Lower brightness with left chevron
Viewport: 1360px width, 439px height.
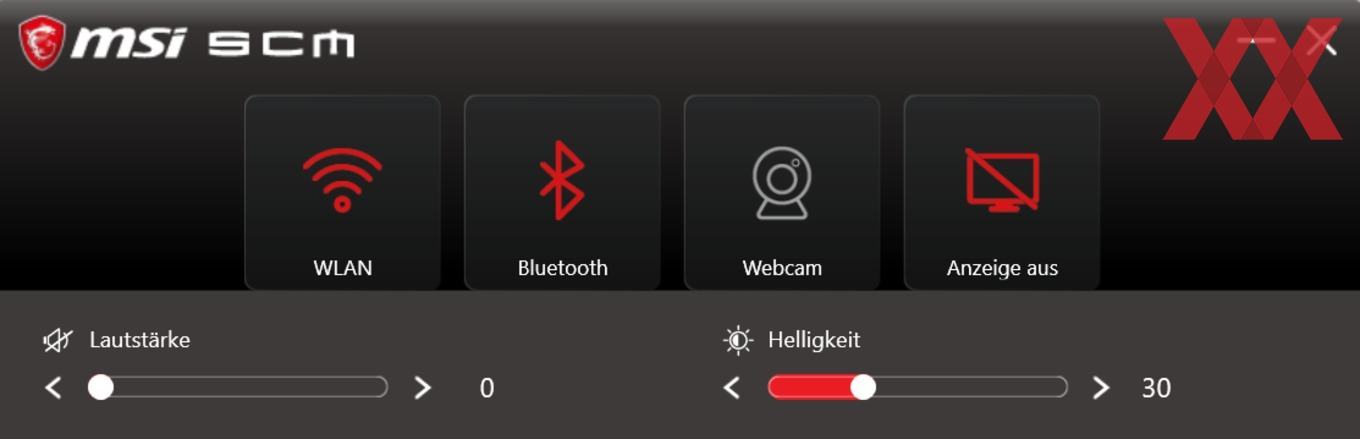[x=732, y=388]
